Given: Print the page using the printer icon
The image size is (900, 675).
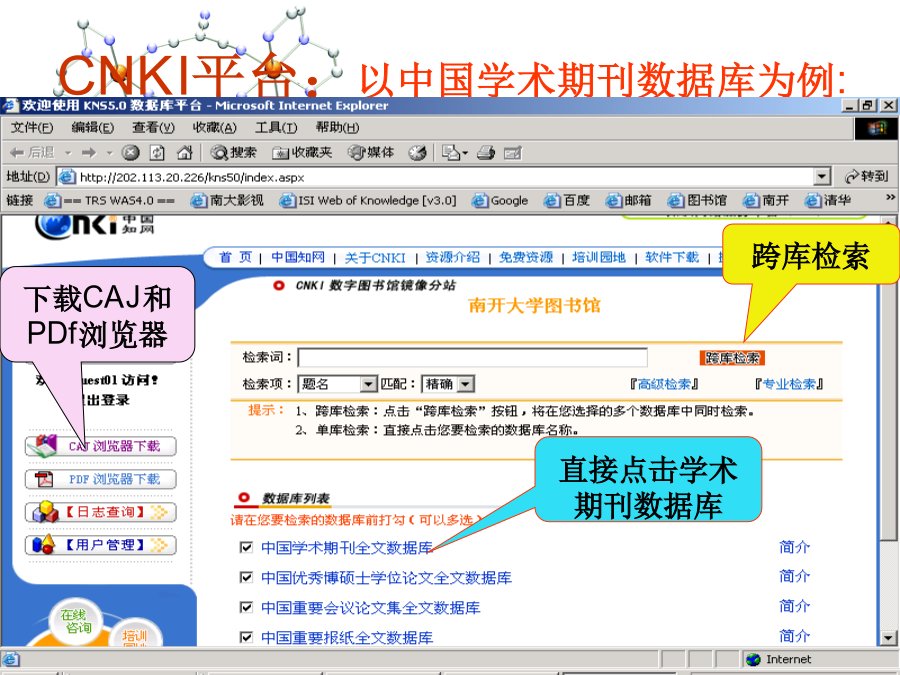Looking at the screenshot, I should tap(486, 153).
